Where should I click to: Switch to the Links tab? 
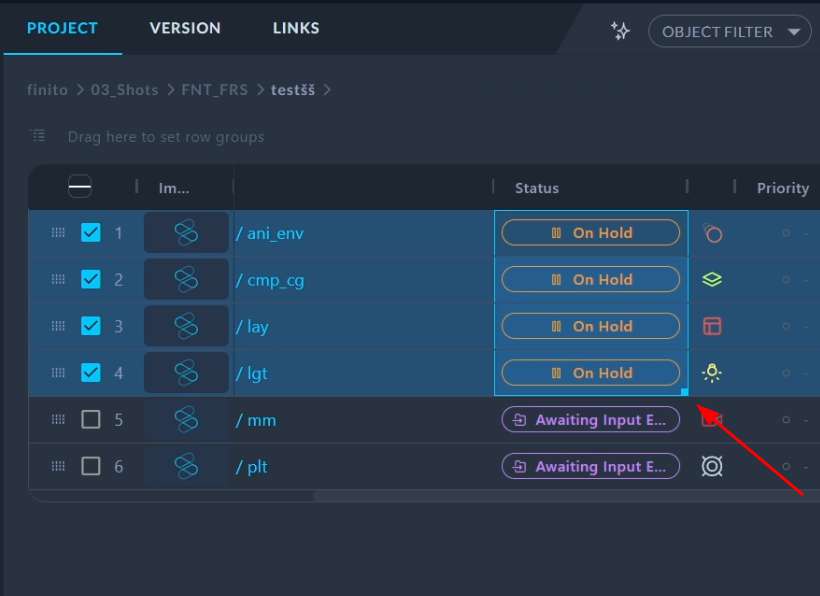296,28
